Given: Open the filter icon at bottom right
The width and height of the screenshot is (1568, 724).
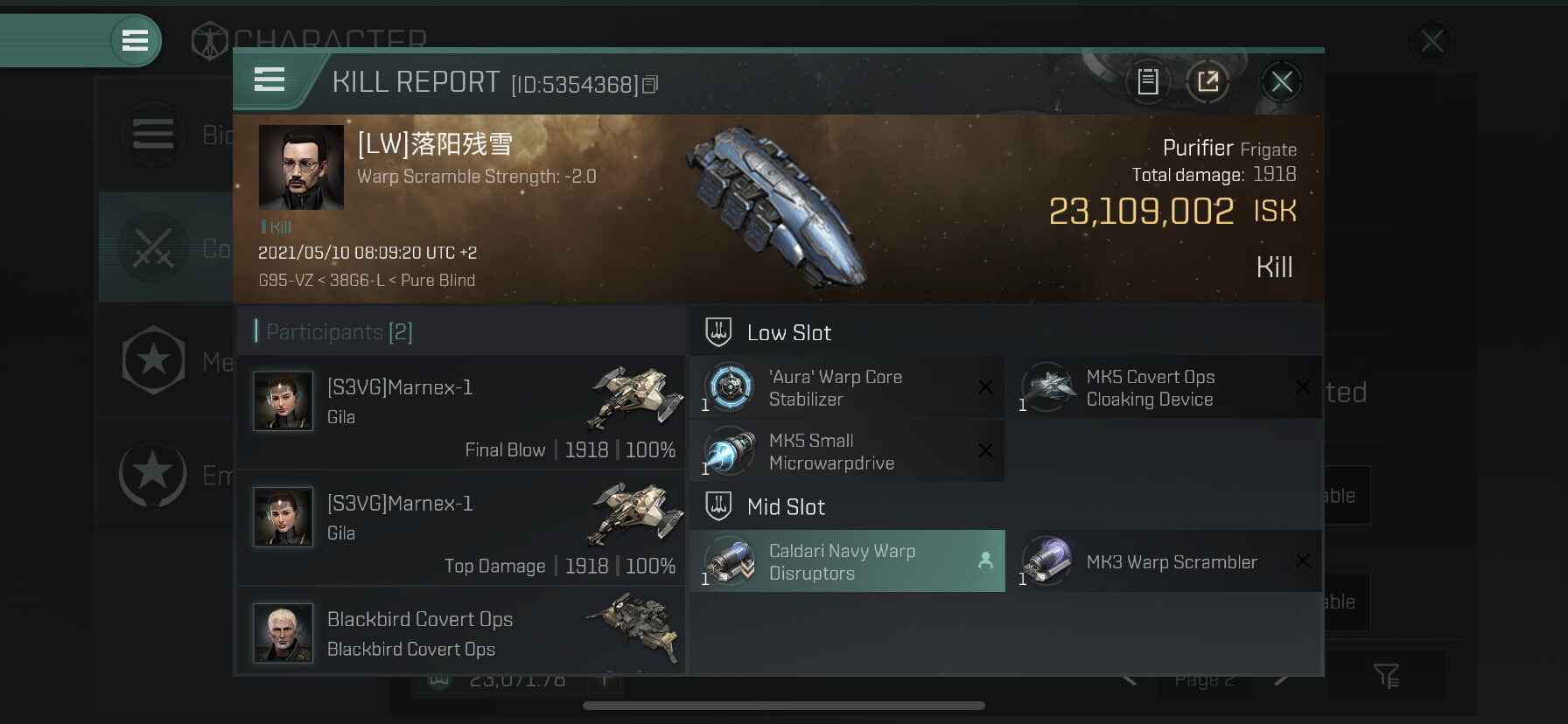Looking at the screenshot, I should point(1386,675).
